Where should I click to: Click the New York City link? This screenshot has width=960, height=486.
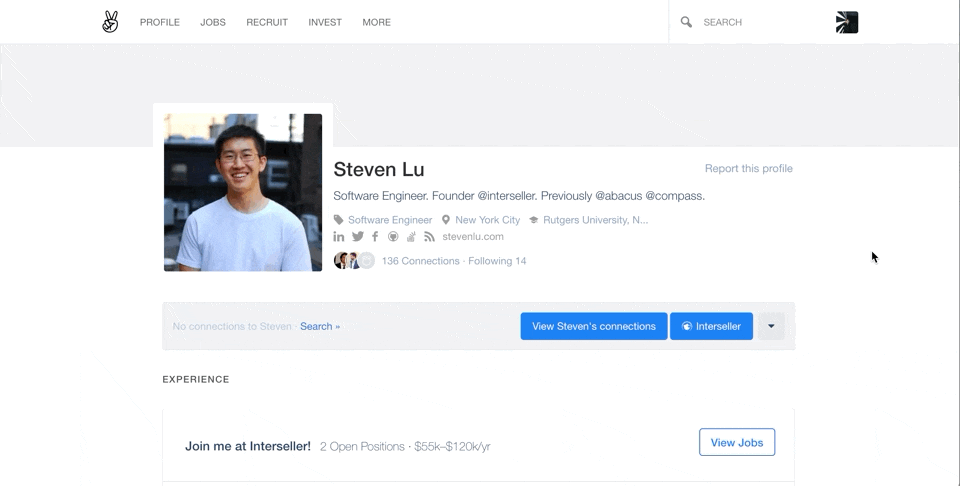(487, 220)
